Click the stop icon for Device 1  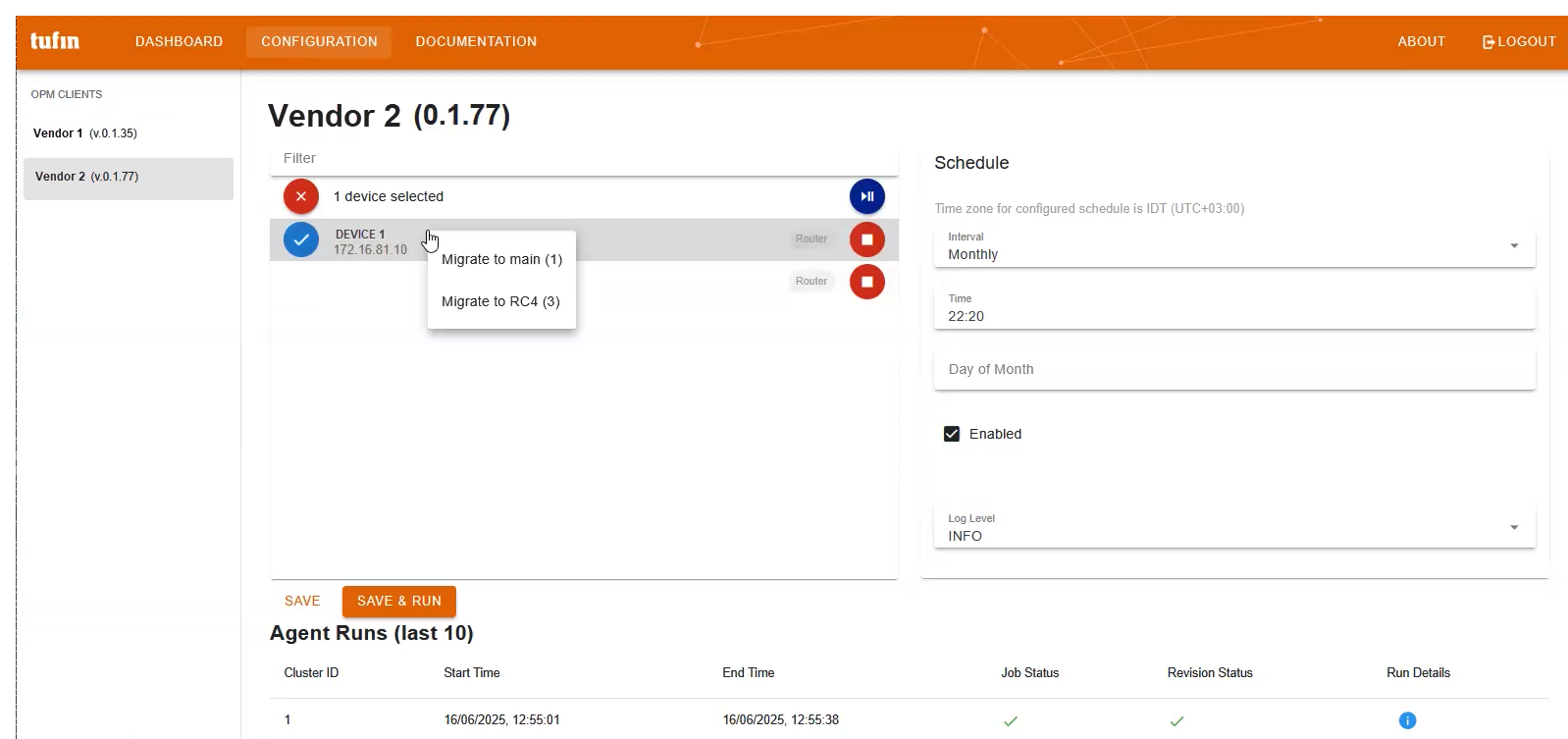[866, 239]
